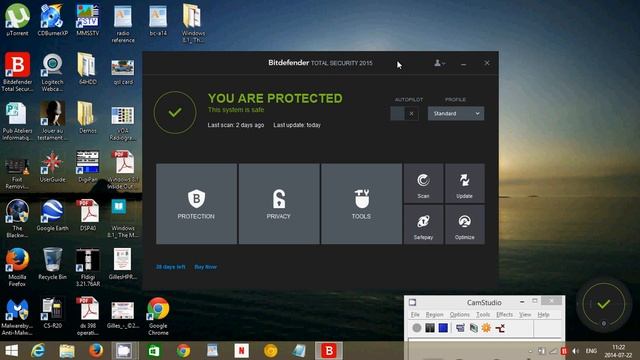Open the Windows Start button
The width and height of the screenshot is (640, 360).
11,351
